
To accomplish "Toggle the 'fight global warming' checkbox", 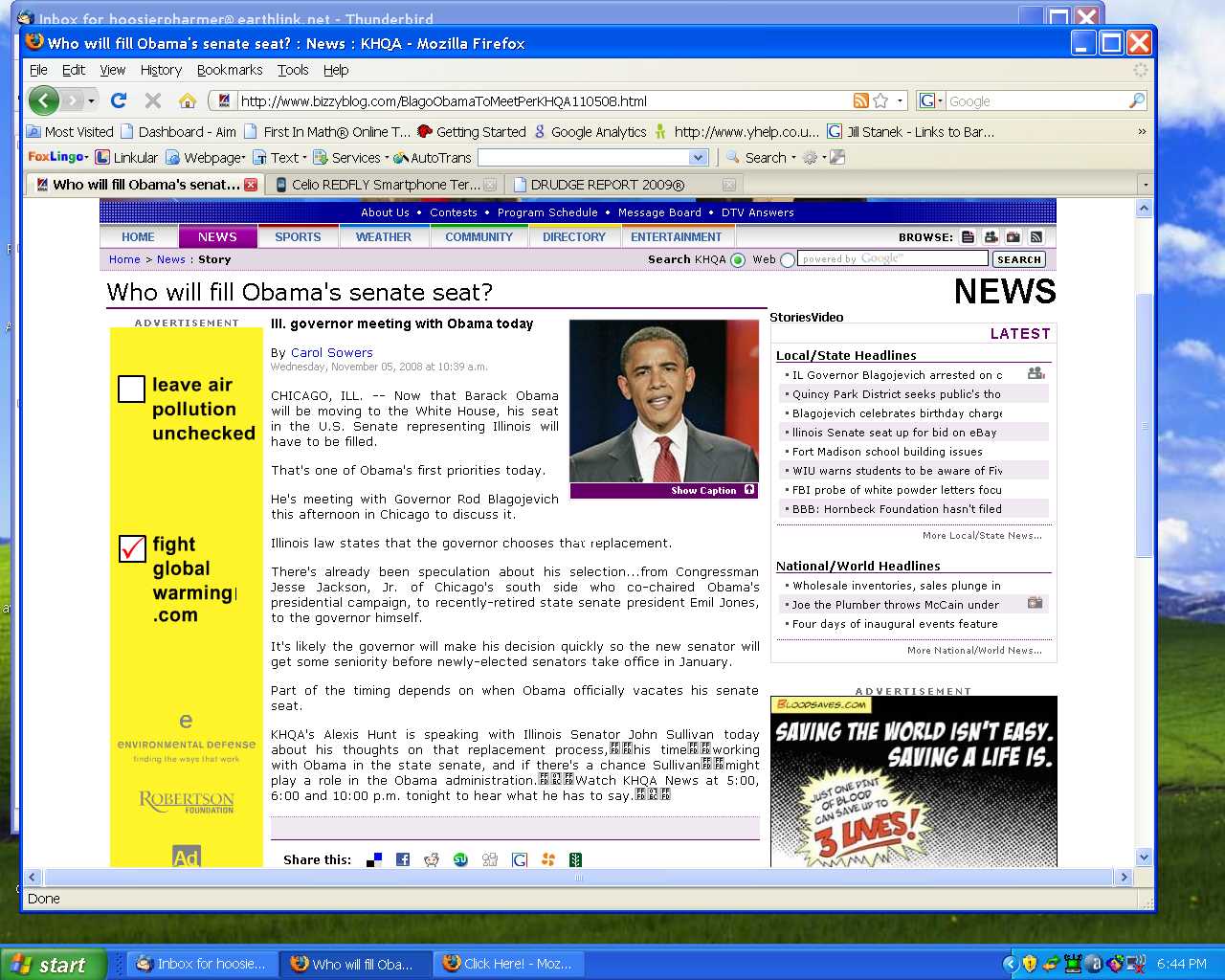I will click(131, 548).
